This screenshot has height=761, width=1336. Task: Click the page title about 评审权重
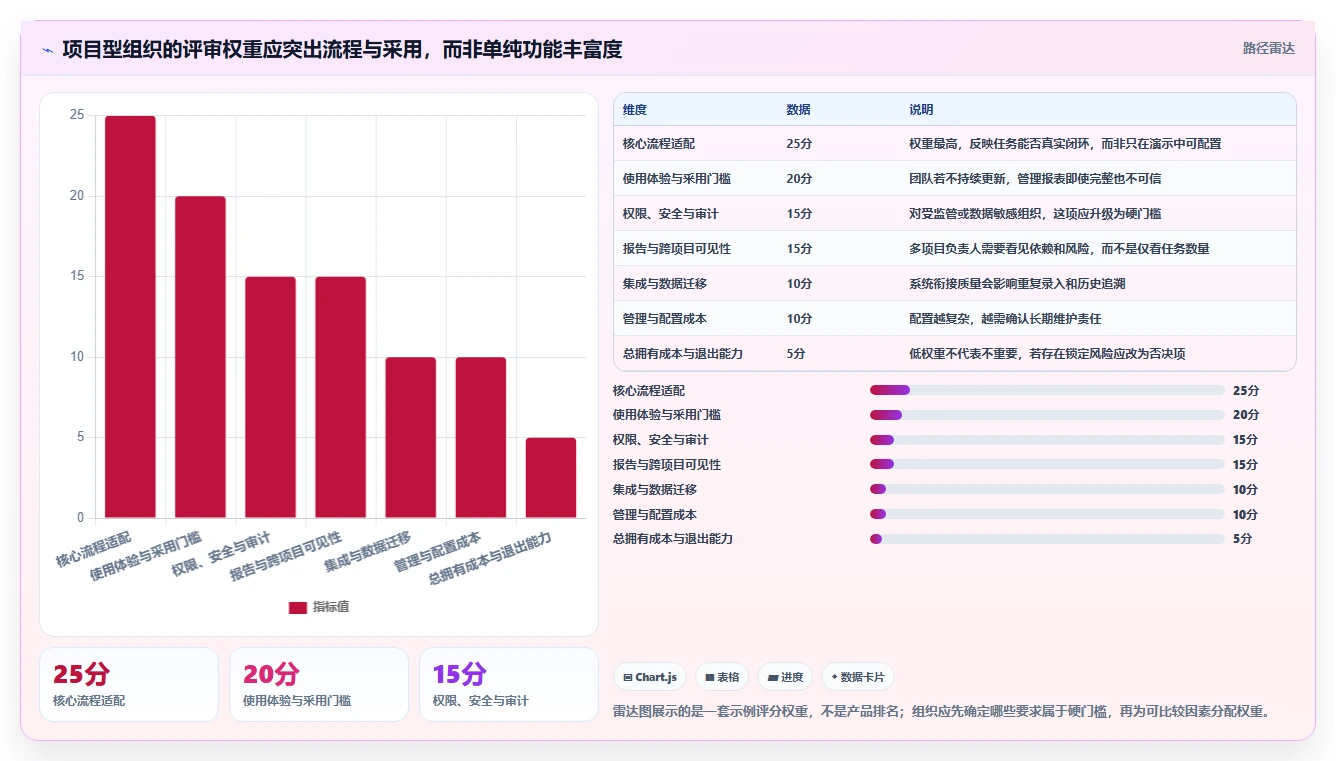pyautogui.click(x=342, y=49)
